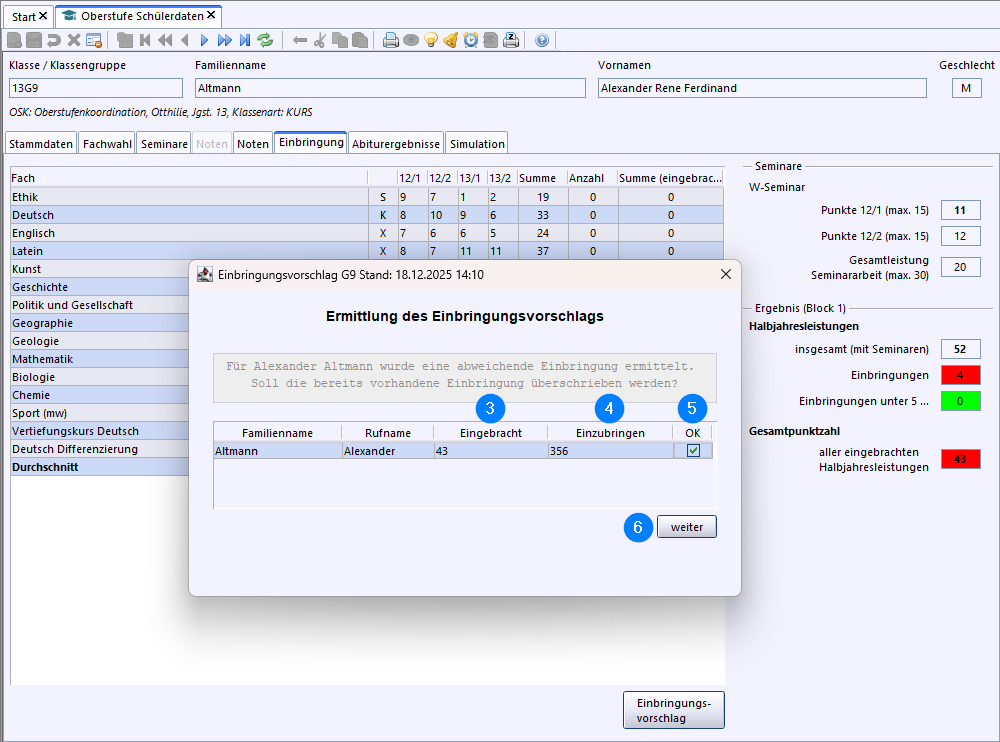Viewport: 1000px width, 742px height.
Task: Uncheck the OK checkbox for Altmann
Action: coord(693,451)
